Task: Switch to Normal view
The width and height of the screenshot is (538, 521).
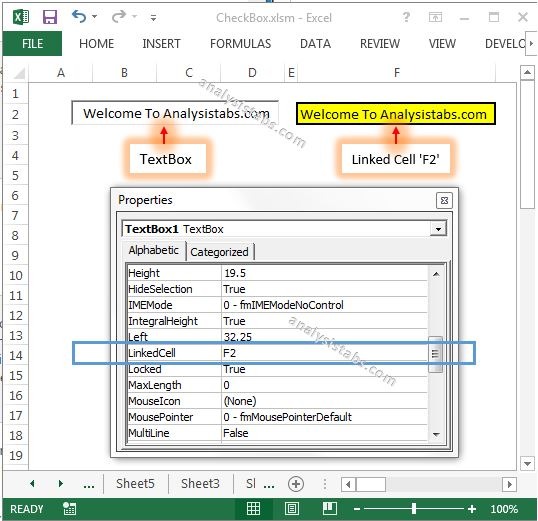Action: click(x=253, y=508)
